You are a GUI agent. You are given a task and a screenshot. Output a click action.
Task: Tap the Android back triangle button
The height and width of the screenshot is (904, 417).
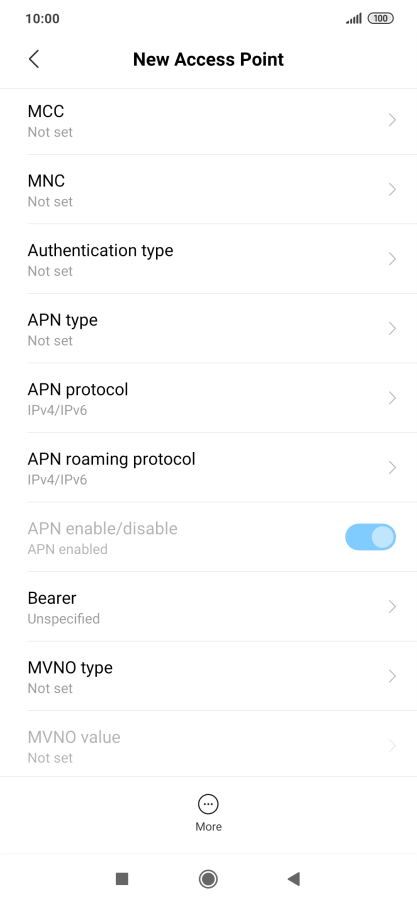click(294, 879)
